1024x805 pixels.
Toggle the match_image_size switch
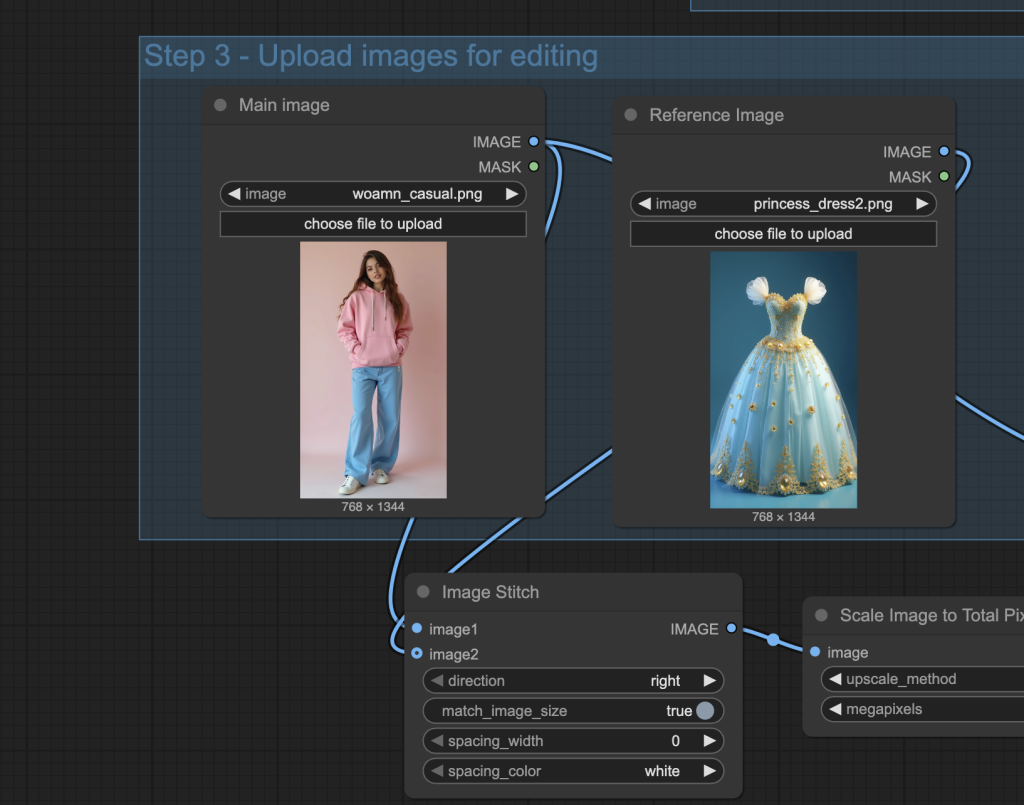705,711
